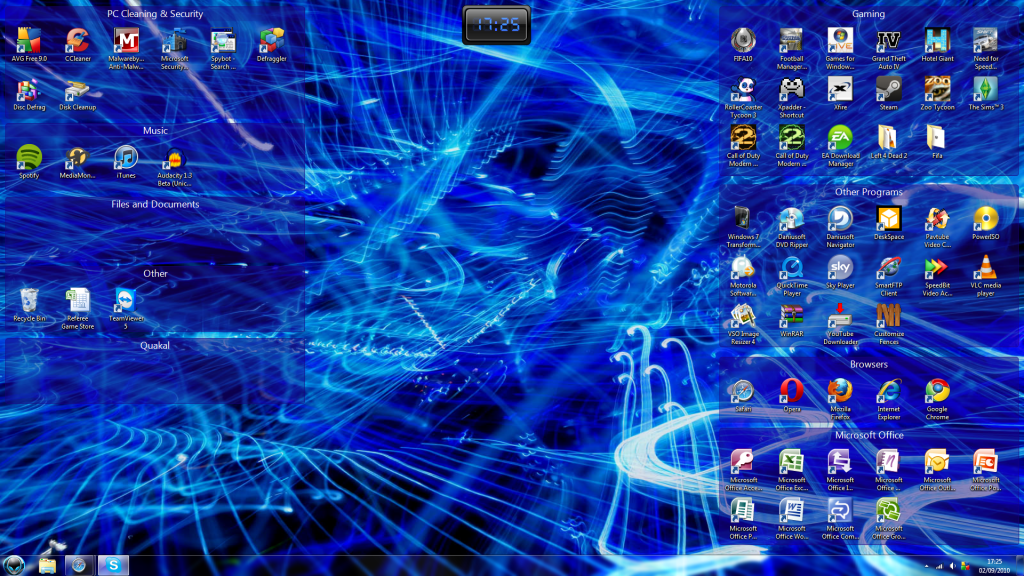Open WinRAR from Other Programs
Image resolution: width=1024 pixels, height=576 pixels.
(791, 317)
